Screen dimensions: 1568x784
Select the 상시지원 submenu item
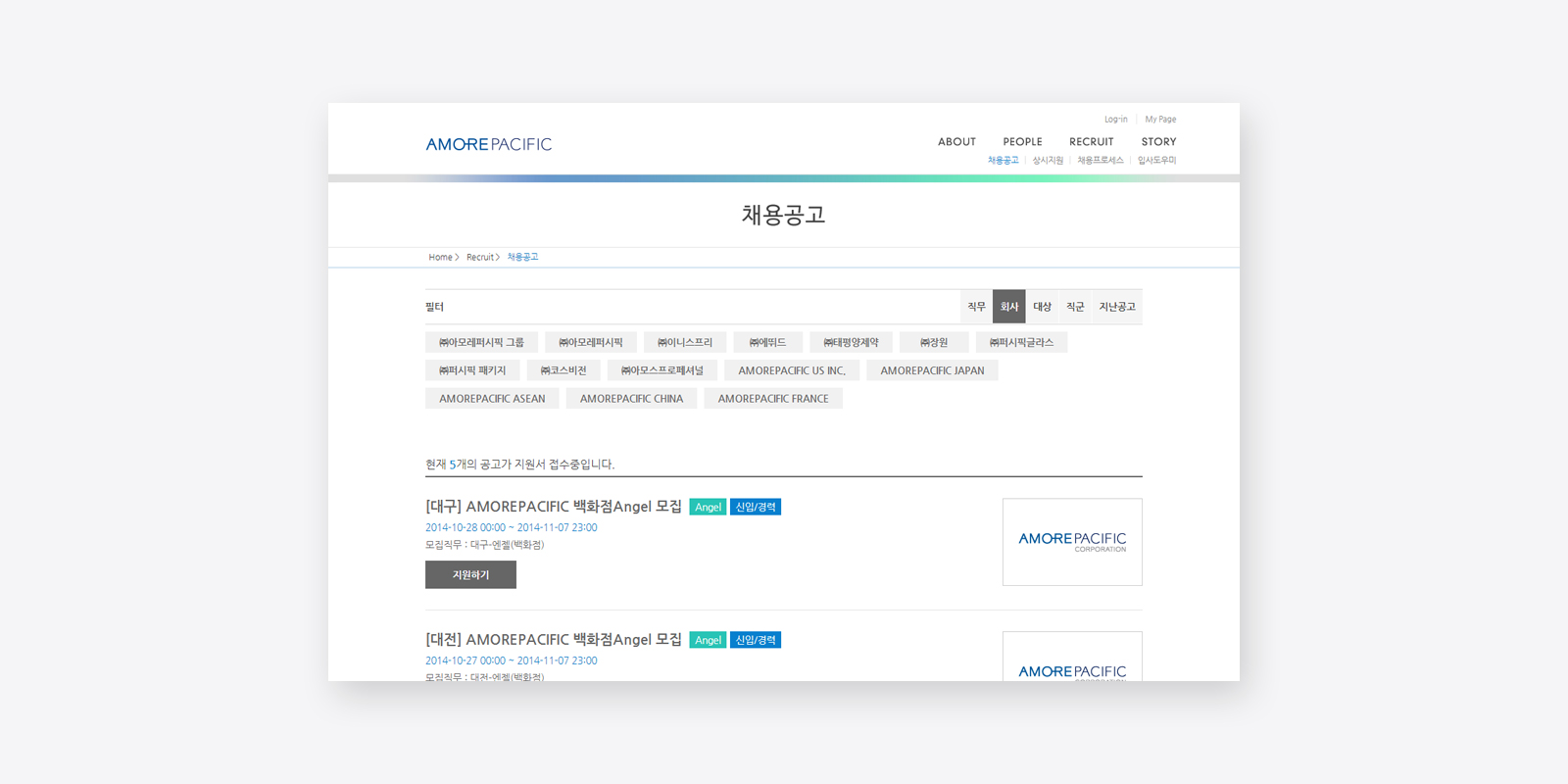(1048, 161)
